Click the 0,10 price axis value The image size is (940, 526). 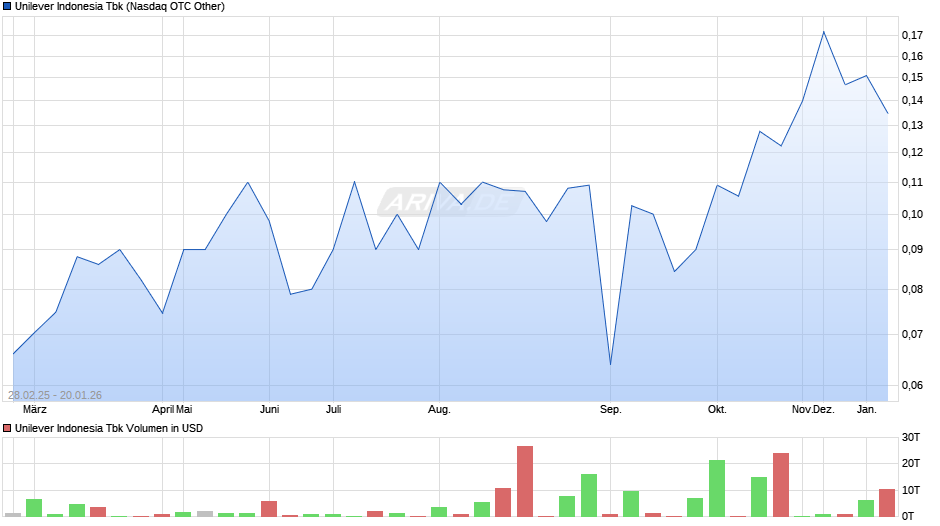point(912,214)
